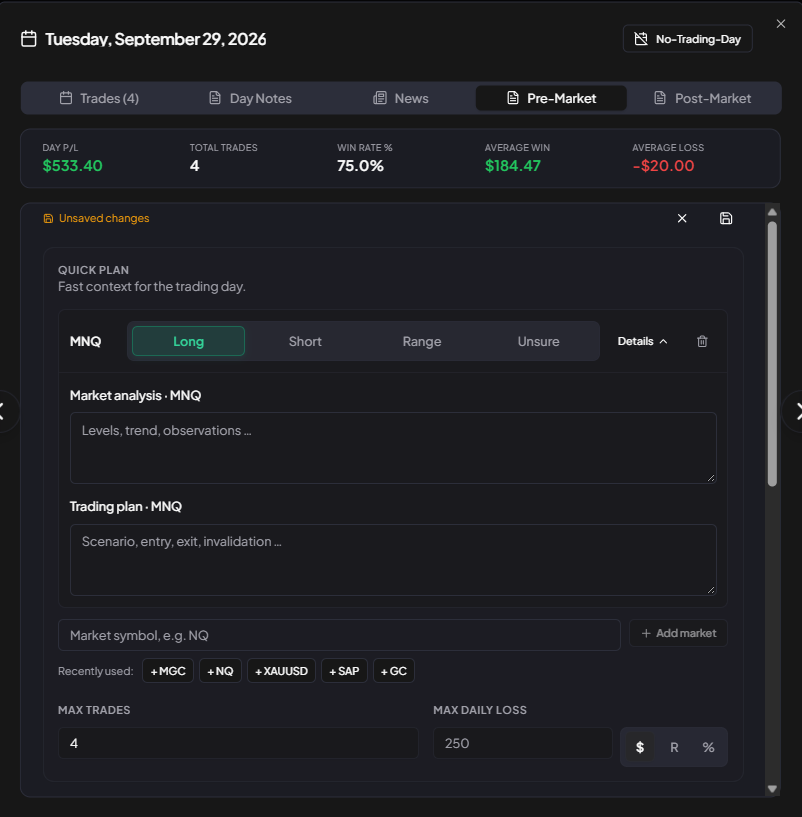Screen dimensions: 802x817
Task: Select the R unit for max loss
Action: point(674,747)
